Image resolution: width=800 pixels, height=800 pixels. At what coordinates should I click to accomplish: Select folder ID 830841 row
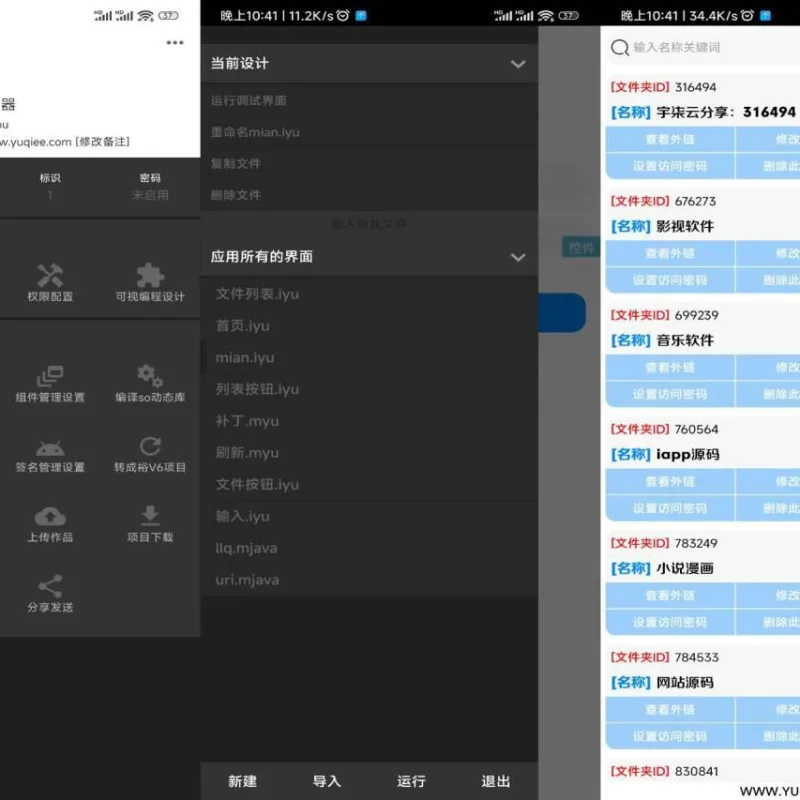pos(664,771)
